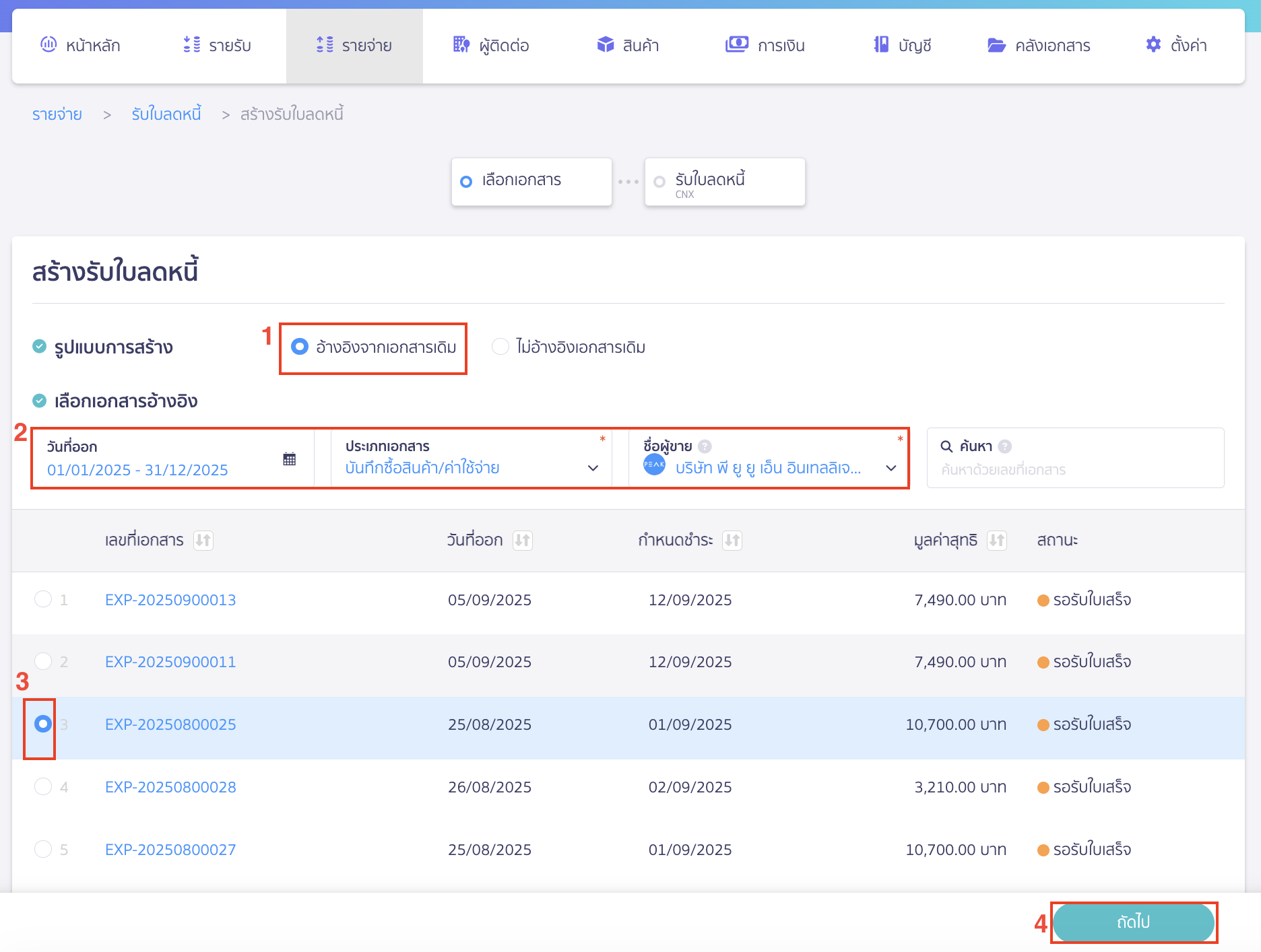1261x952 pixels.
Task: Sort by document number column icon
Action: pyautogui.click(x=203, y=540)
